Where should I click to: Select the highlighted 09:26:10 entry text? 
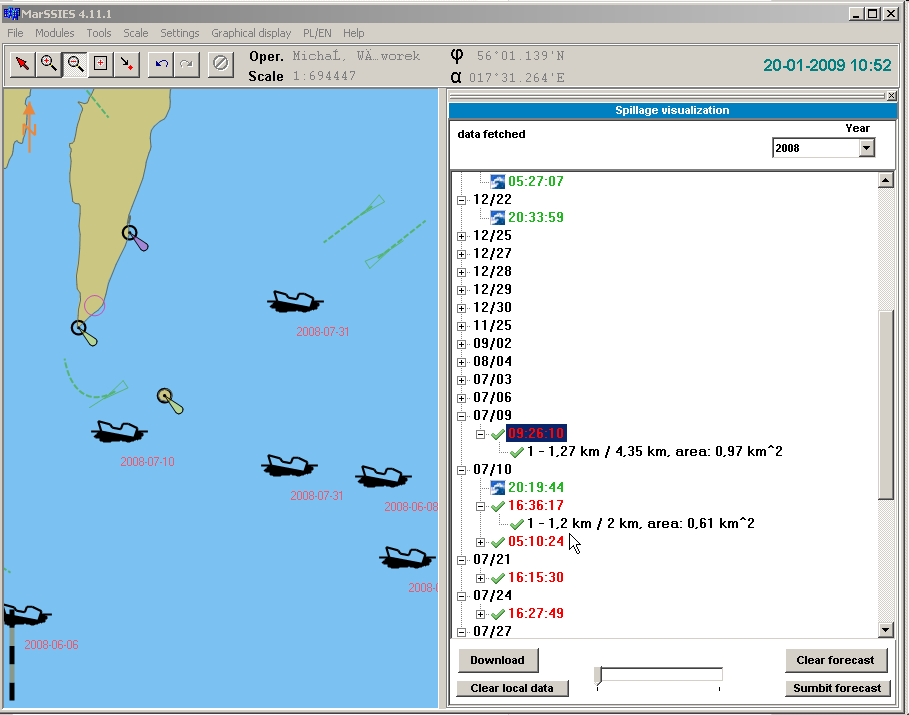(536, 434)
